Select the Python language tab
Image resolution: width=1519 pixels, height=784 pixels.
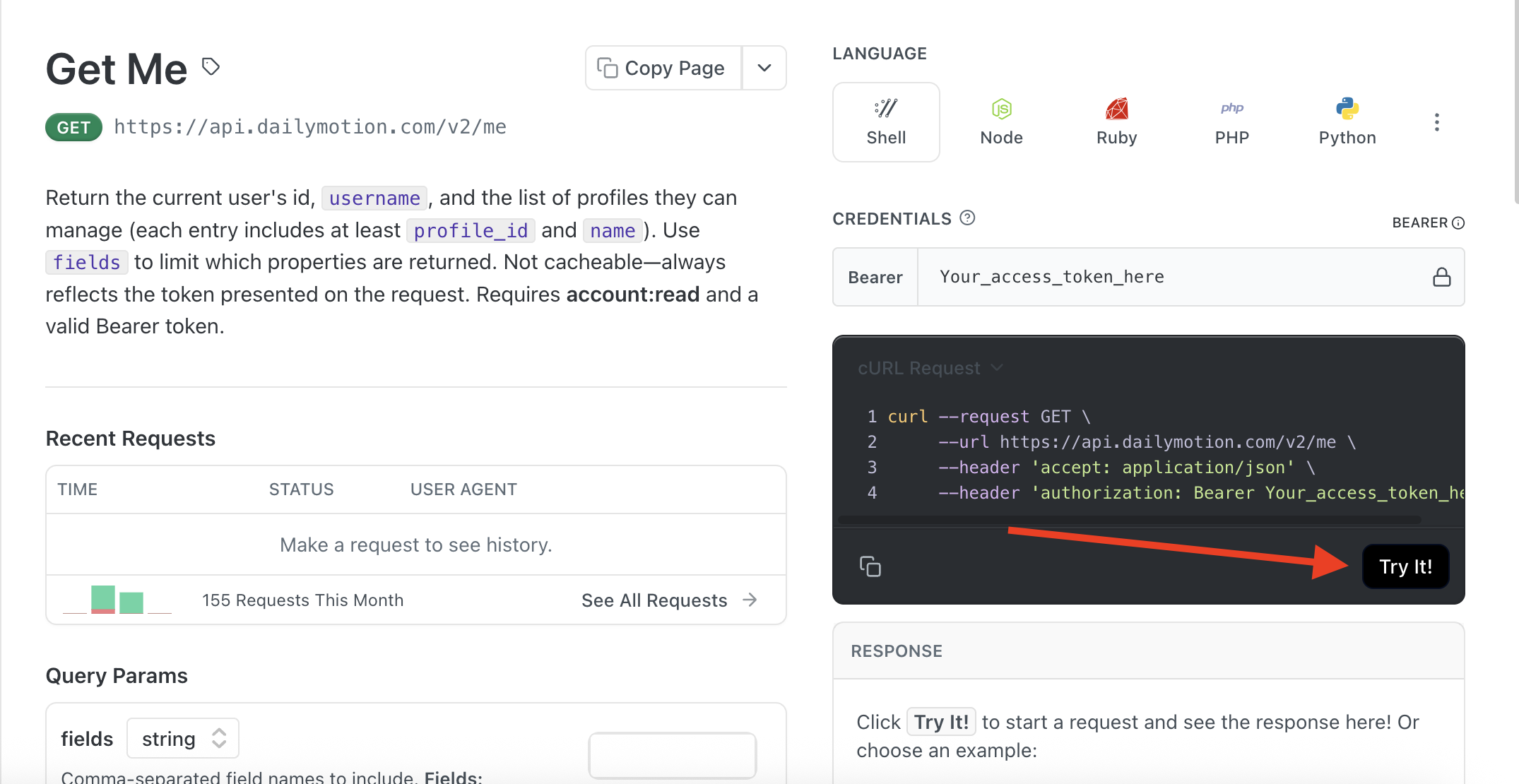point(1347,122)
